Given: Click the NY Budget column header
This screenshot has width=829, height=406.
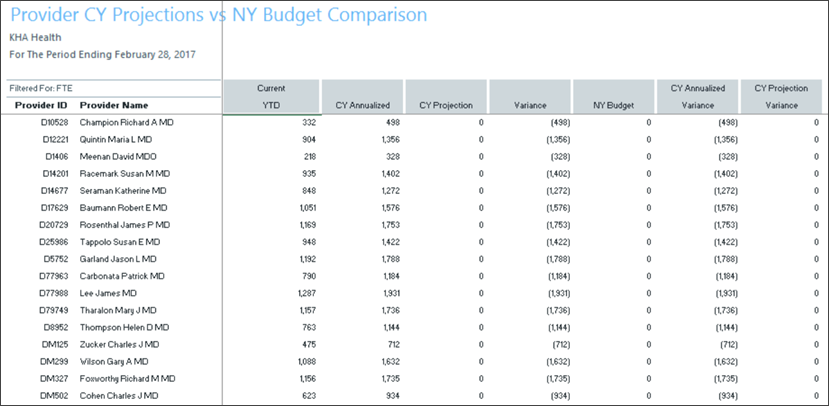Looking at the screenshot, I should pyautogui.click(x=615, y=104).
